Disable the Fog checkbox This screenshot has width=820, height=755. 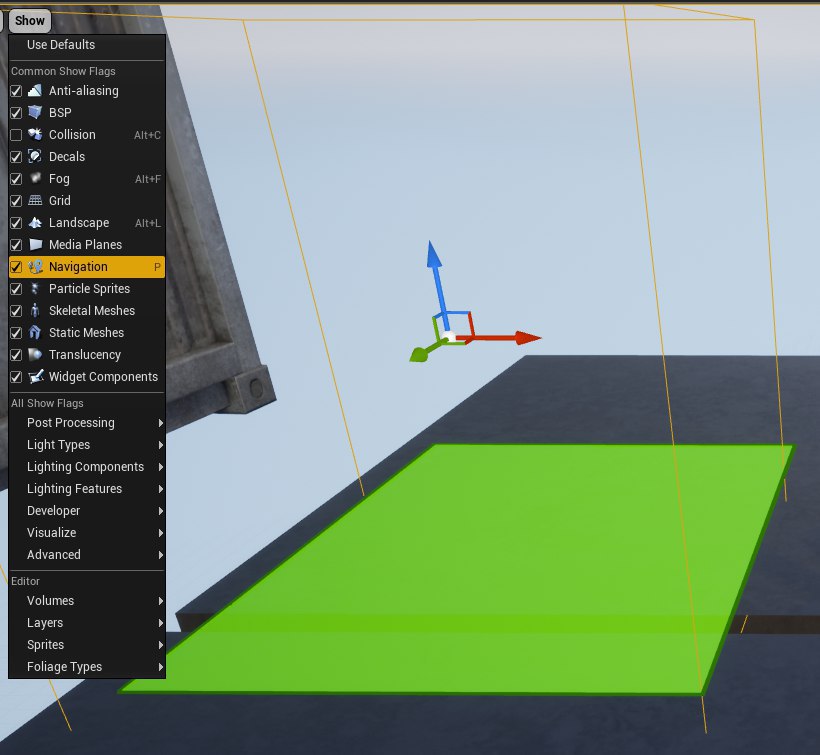pos(16,179)
